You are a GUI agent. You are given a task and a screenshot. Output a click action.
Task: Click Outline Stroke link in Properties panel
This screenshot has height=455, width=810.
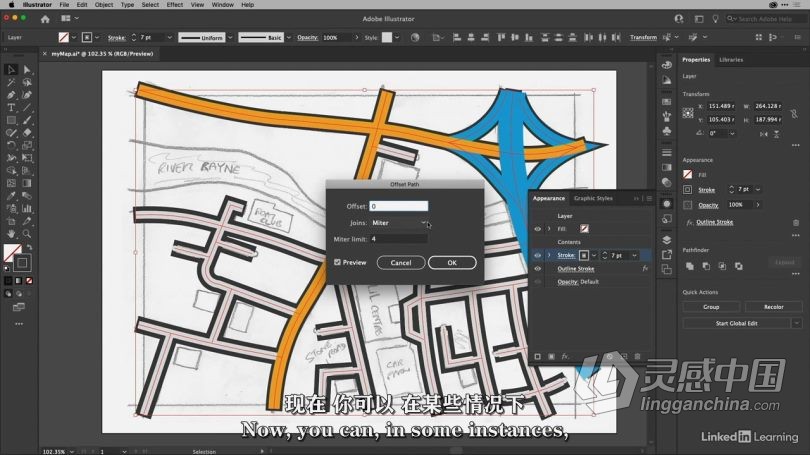coord(714,223)
